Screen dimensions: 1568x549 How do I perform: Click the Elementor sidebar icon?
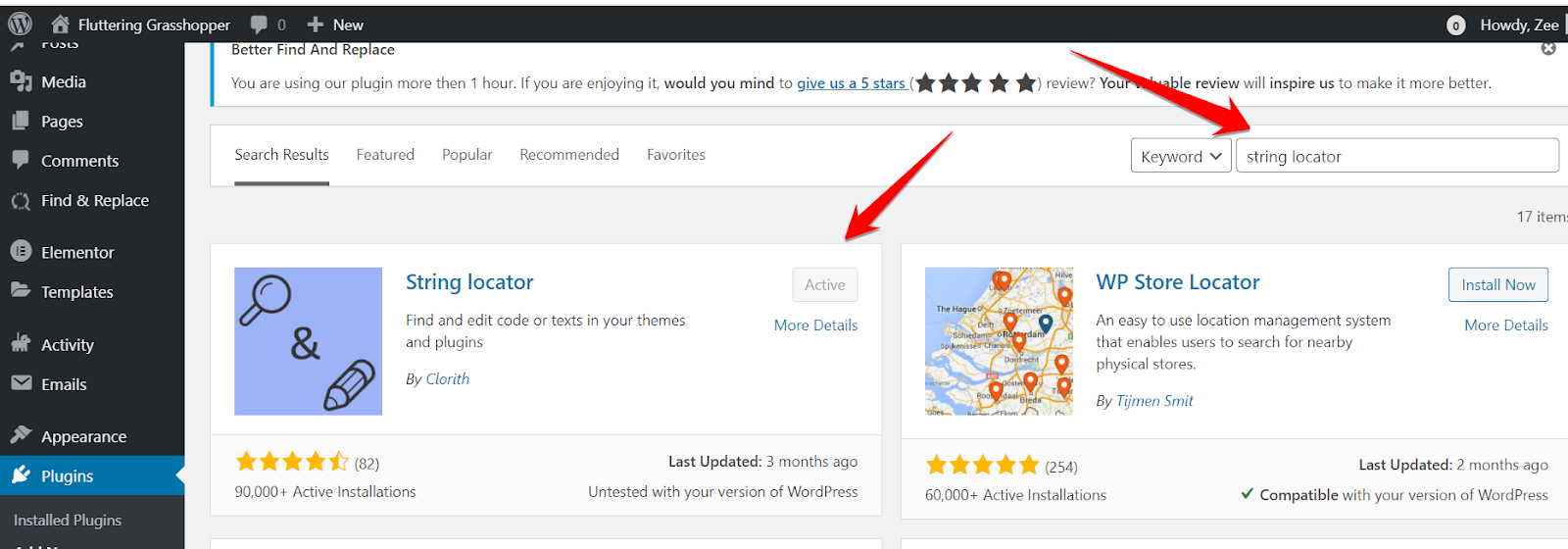click(x=21, y=252)
